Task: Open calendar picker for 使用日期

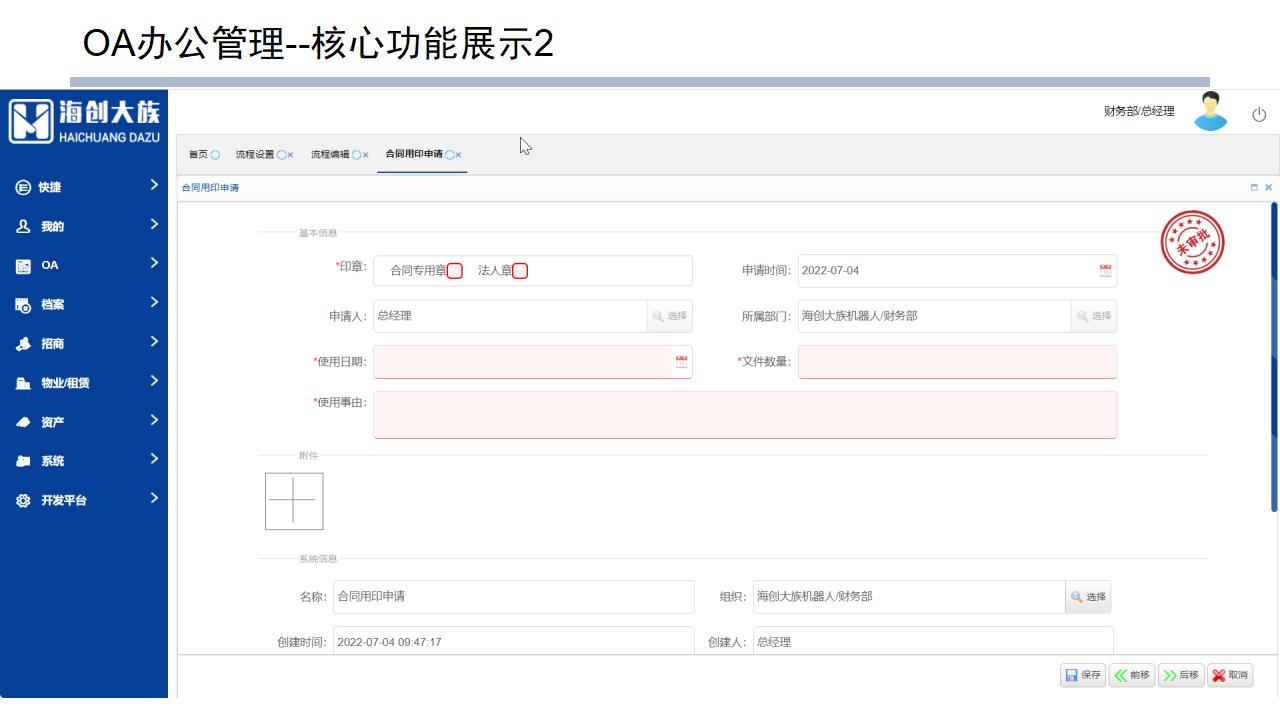Action: tap(682, 362)
